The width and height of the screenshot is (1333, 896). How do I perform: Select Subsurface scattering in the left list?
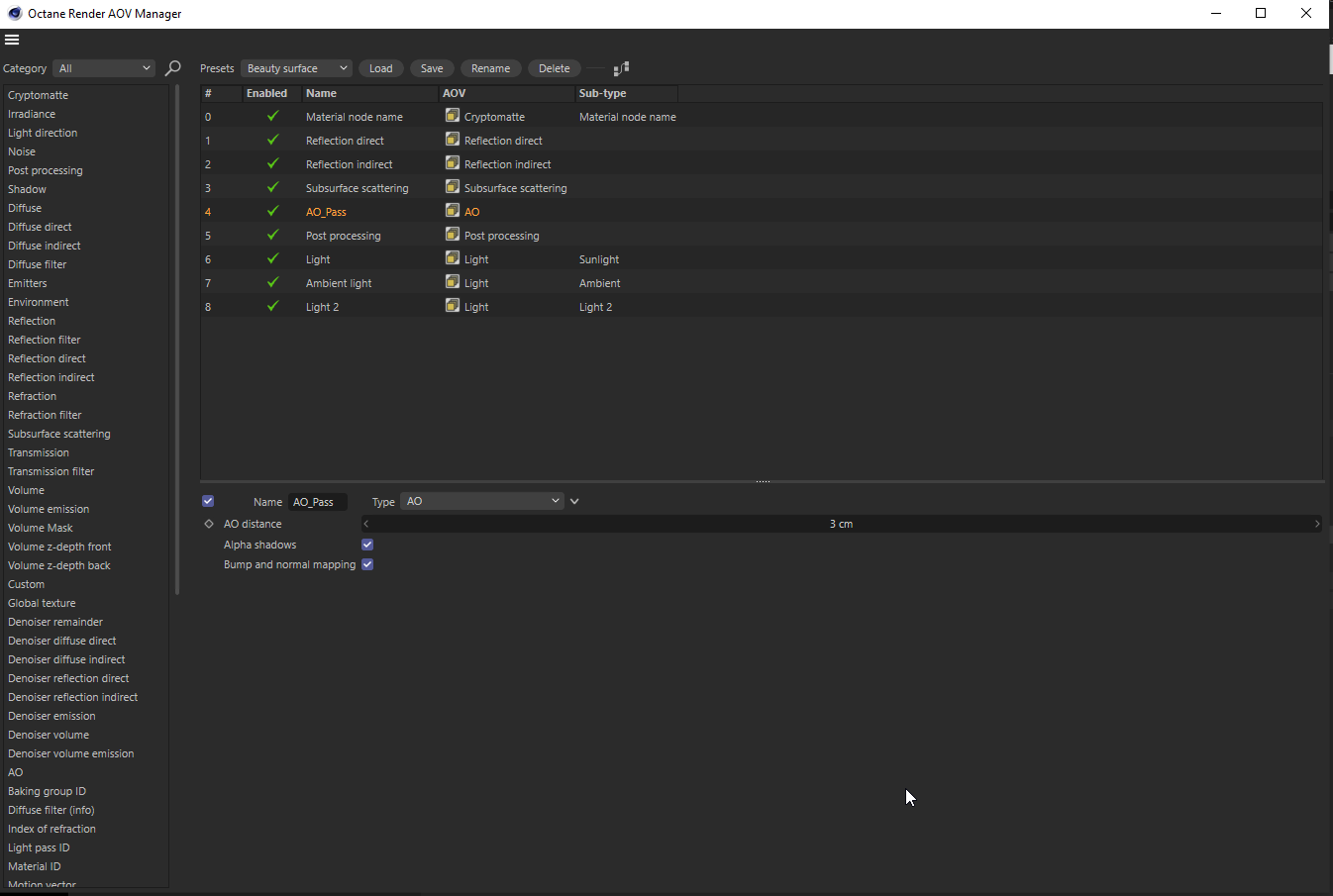click(x=59, y=434)
